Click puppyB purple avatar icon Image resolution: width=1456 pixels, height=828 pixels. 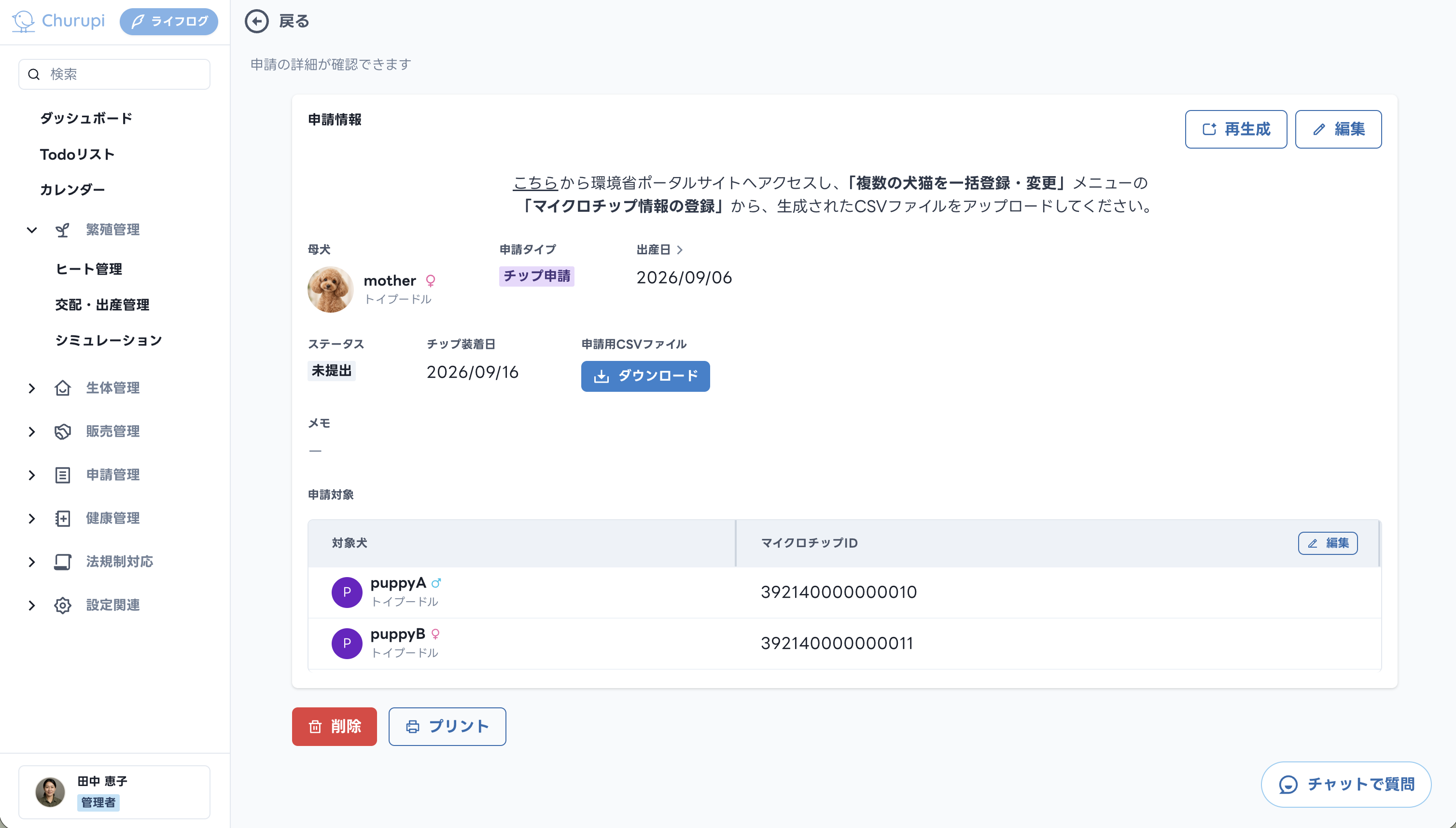click(347, 644)
